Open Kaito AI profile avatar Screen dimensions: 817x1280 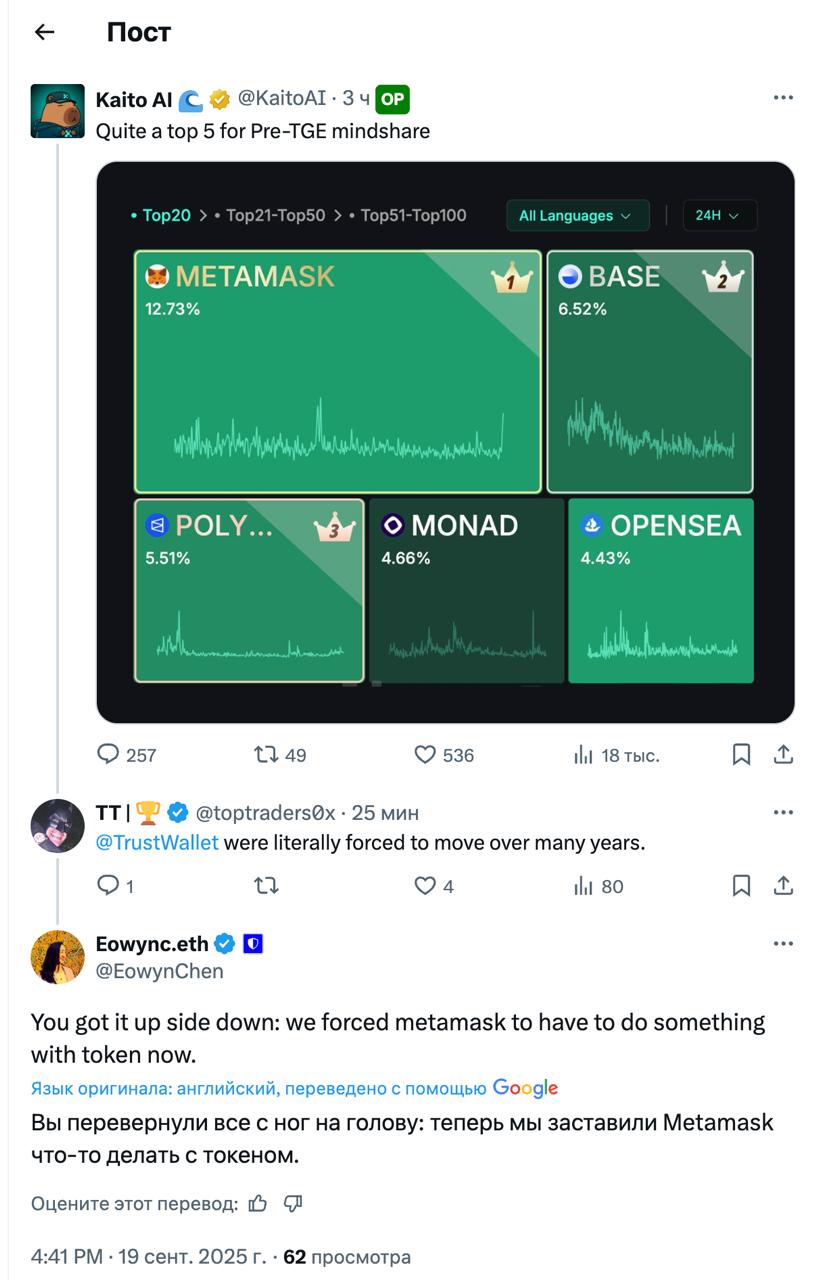coord(58,110)
